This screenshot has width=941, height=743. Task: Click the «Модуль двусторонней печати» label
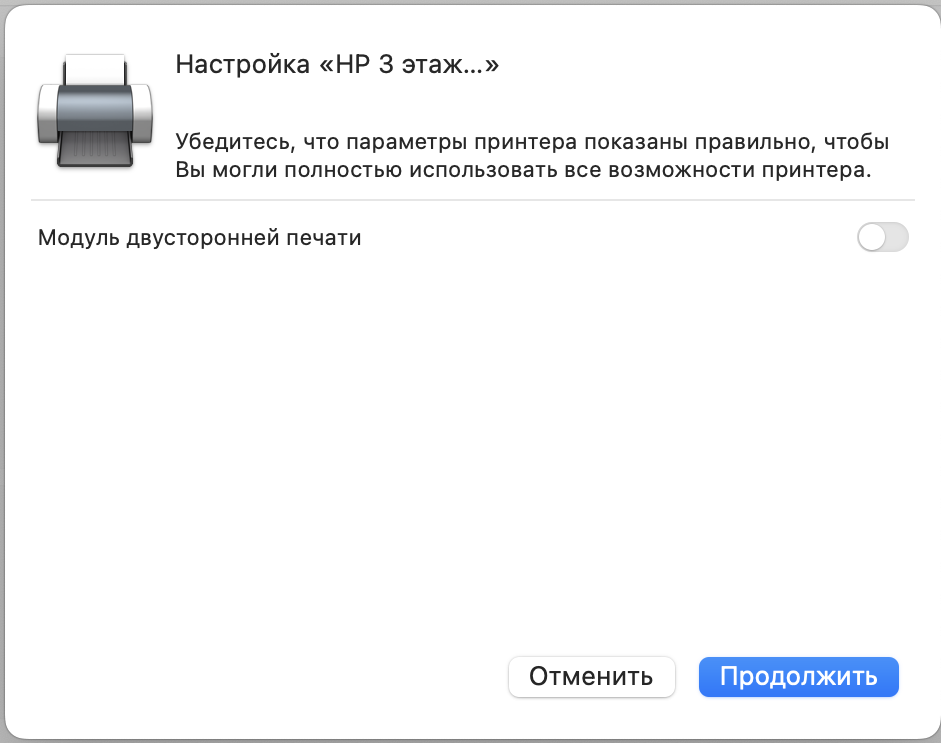pos(199,238)
